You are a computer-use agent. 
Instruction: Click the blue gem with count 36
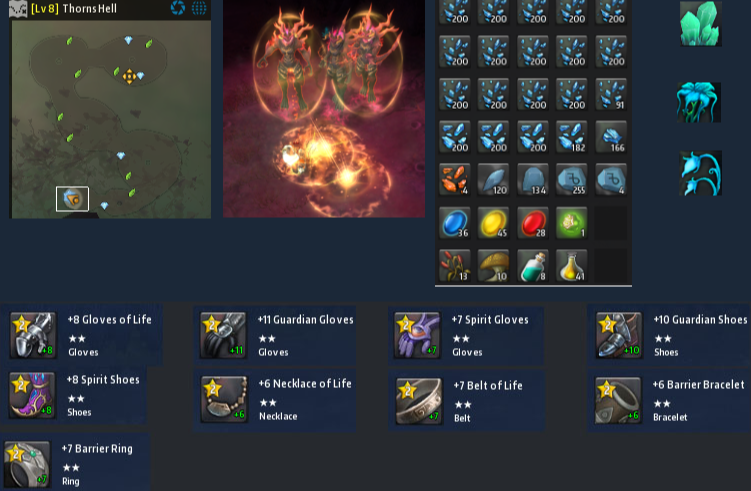pyautogui.click(x=454, y=223)
